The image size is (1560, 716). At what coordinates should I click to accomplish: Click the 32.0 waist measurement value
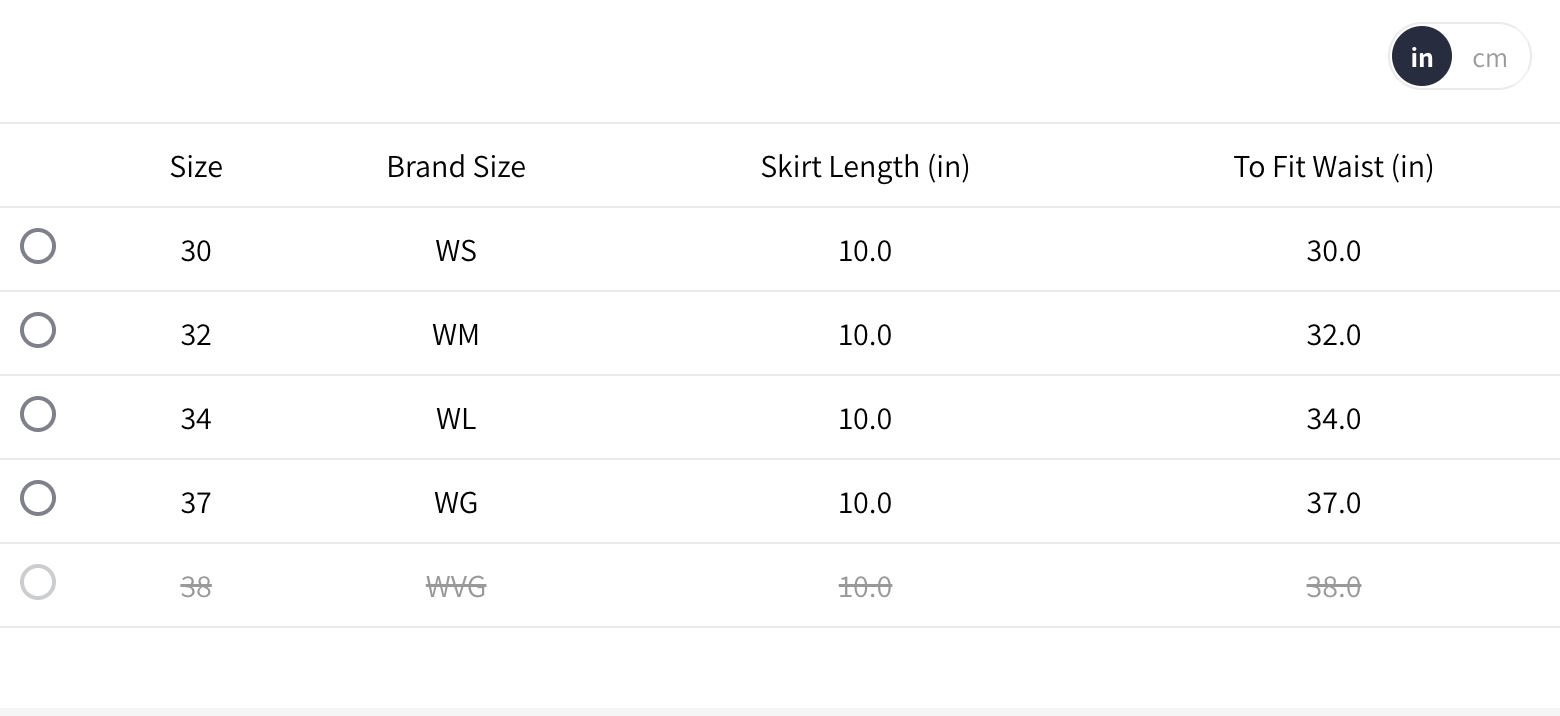(x=1333, y=334)
